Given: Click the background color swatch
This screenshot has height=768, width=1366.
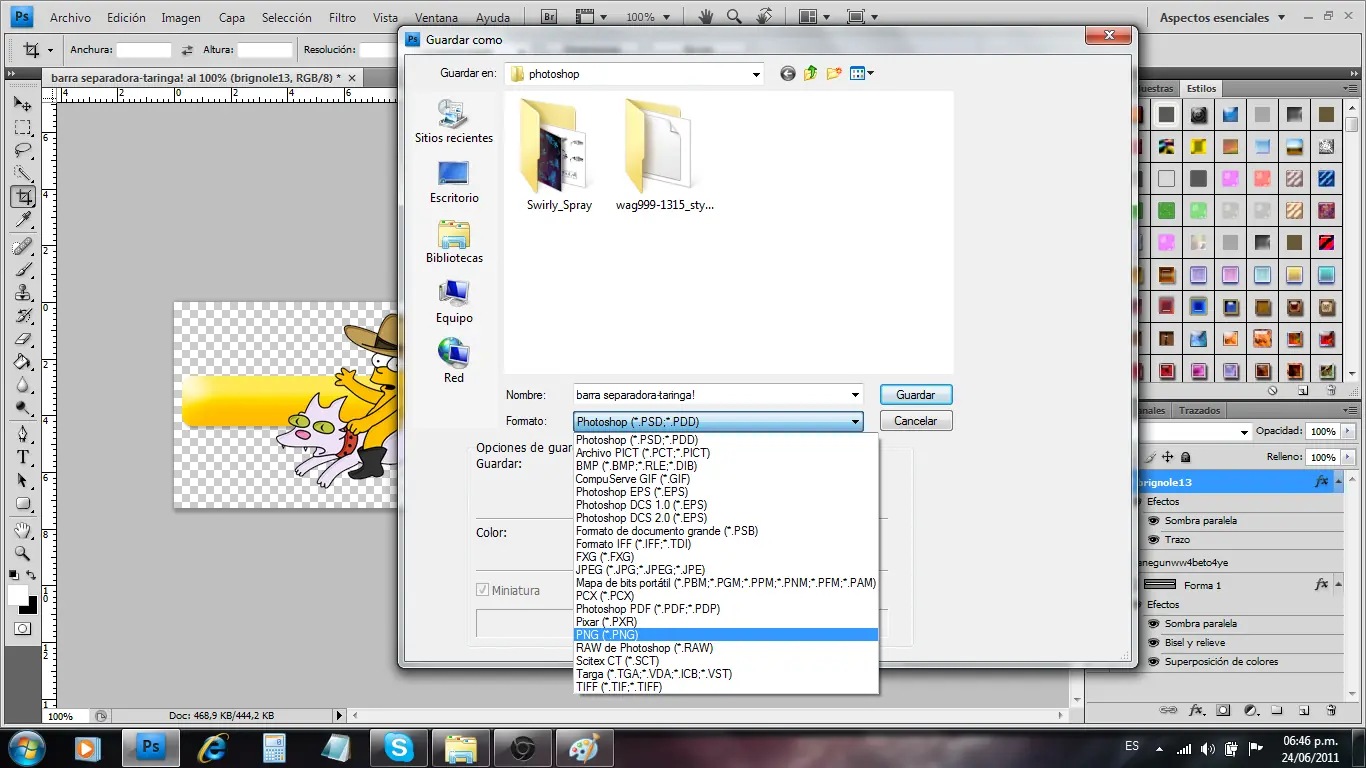Looking at the screenshot, I should (x=31, y=608).
